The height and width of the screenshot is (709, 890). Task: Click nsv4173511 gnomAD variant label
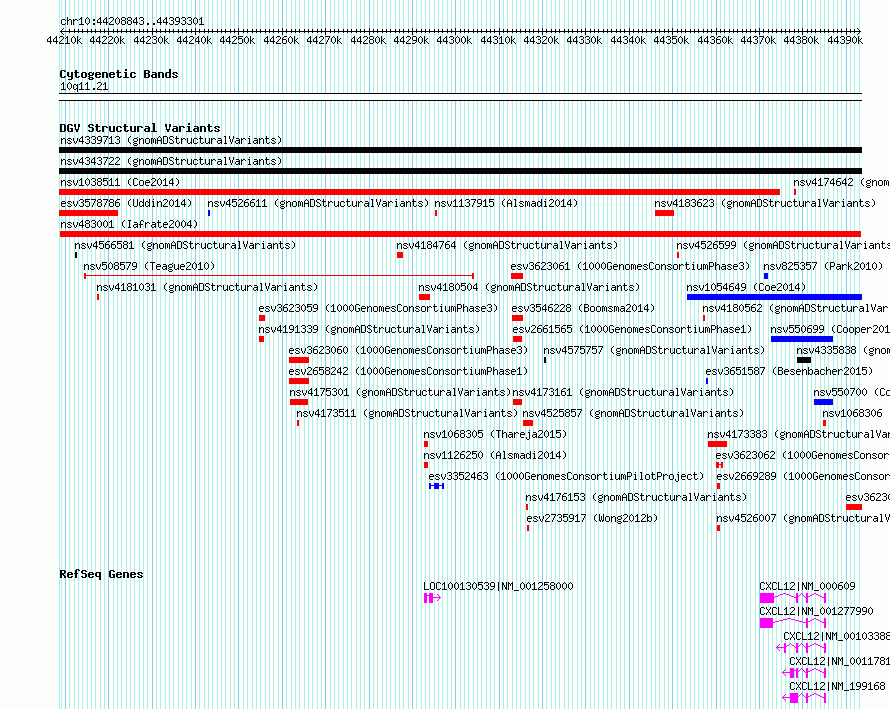[407, 413]
